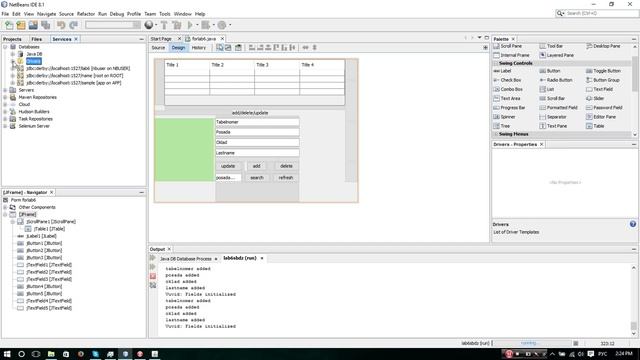
Task: Open the Tools menu
Action: (164, 14)
